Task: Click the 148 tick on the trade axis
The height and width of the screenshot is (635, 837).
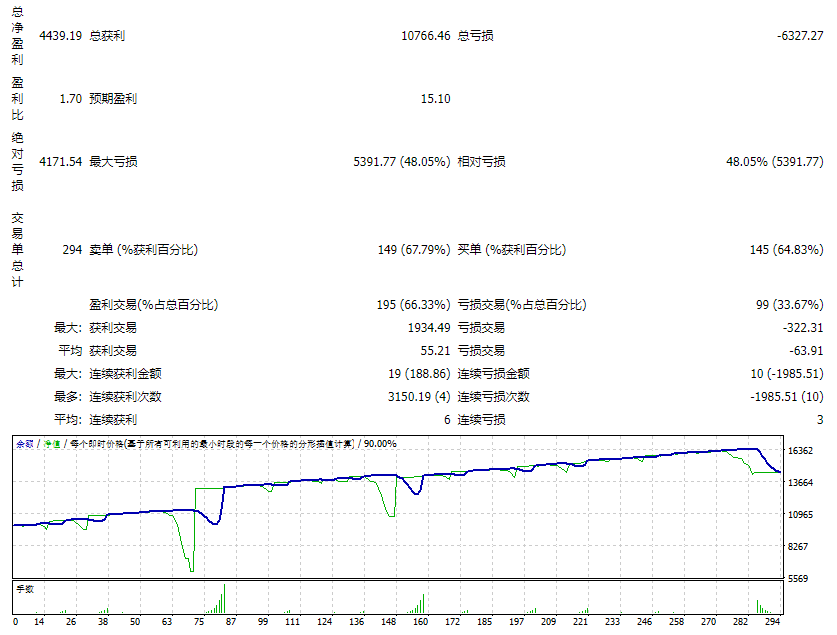Action: [387, 622]
